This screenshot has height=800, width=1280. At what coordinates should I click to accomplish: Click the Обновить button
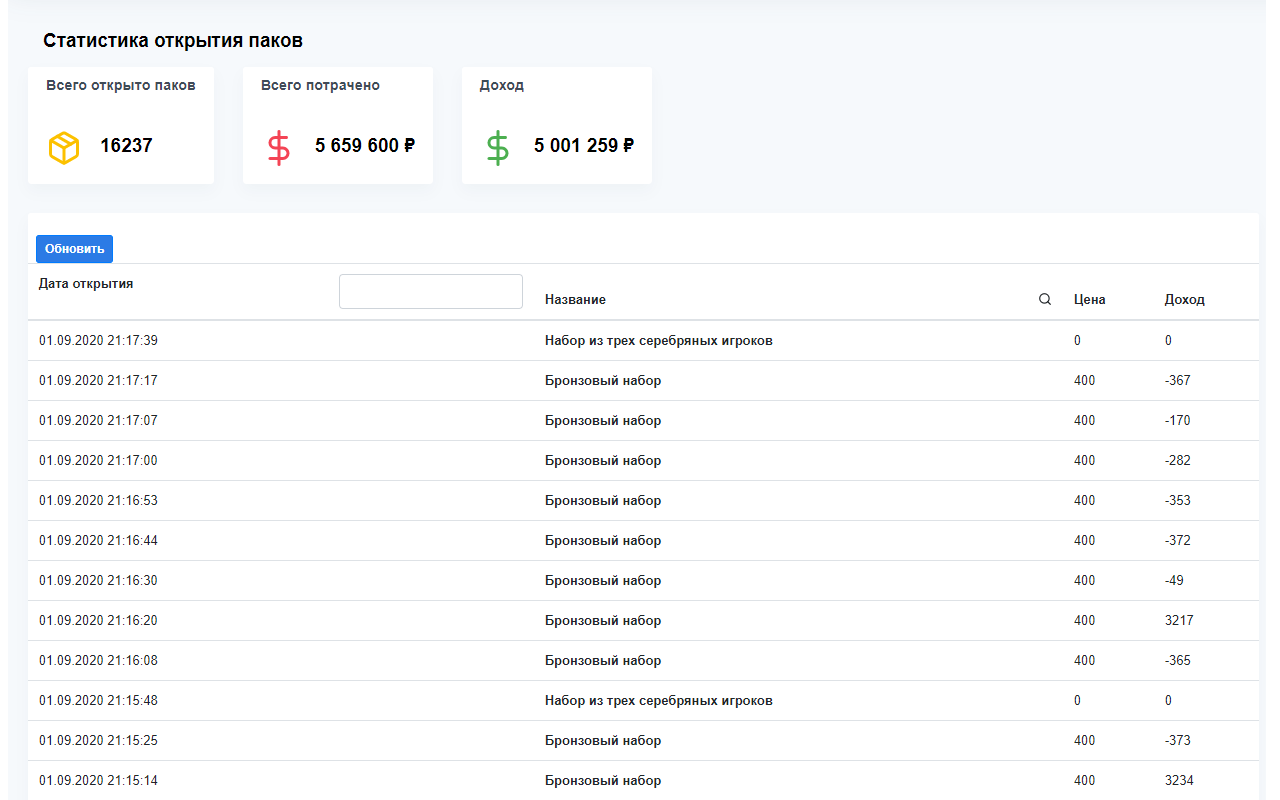pos(74,249)
